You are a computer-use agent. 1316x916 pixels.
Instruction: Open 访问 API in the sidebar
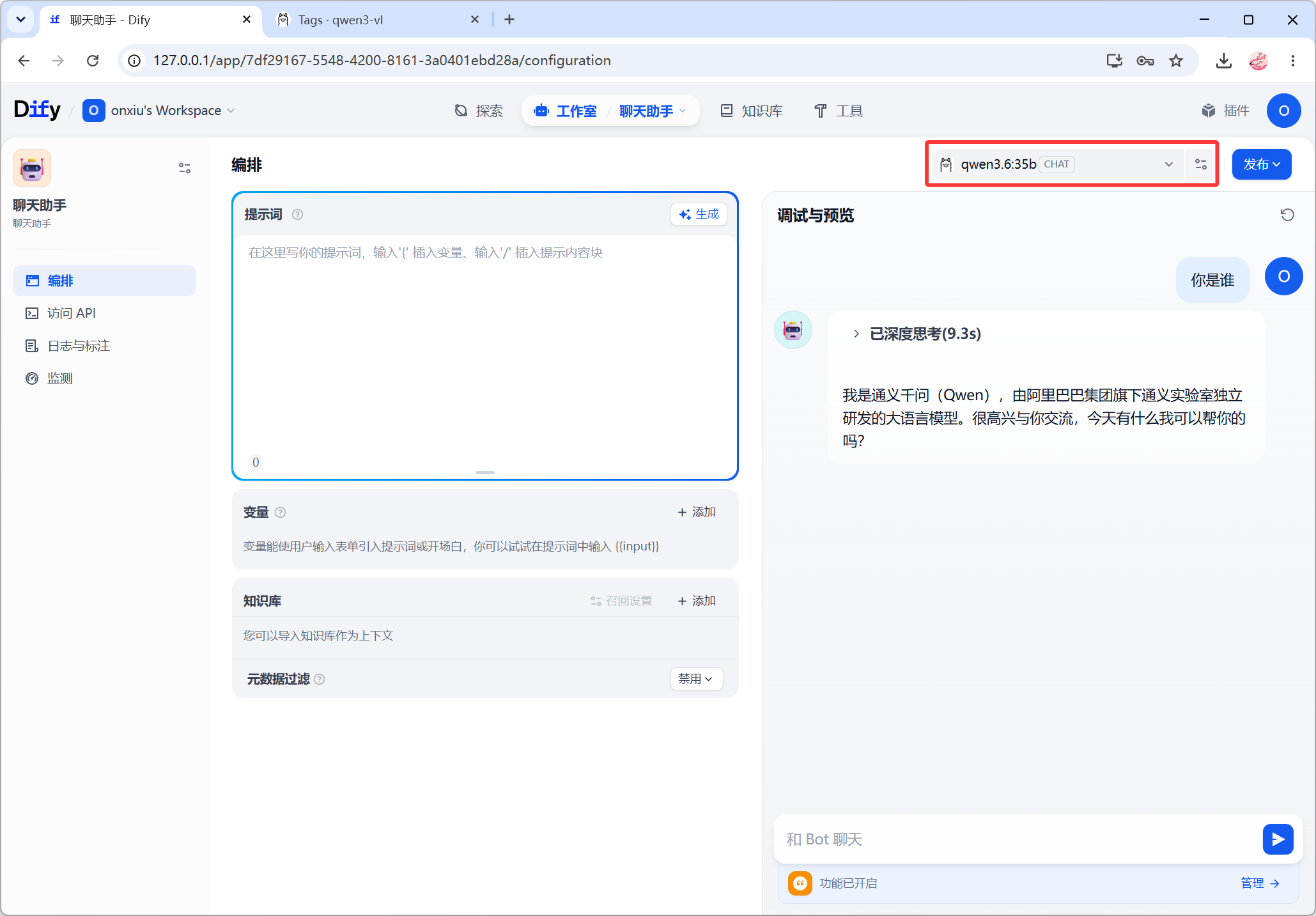(104, 313)
